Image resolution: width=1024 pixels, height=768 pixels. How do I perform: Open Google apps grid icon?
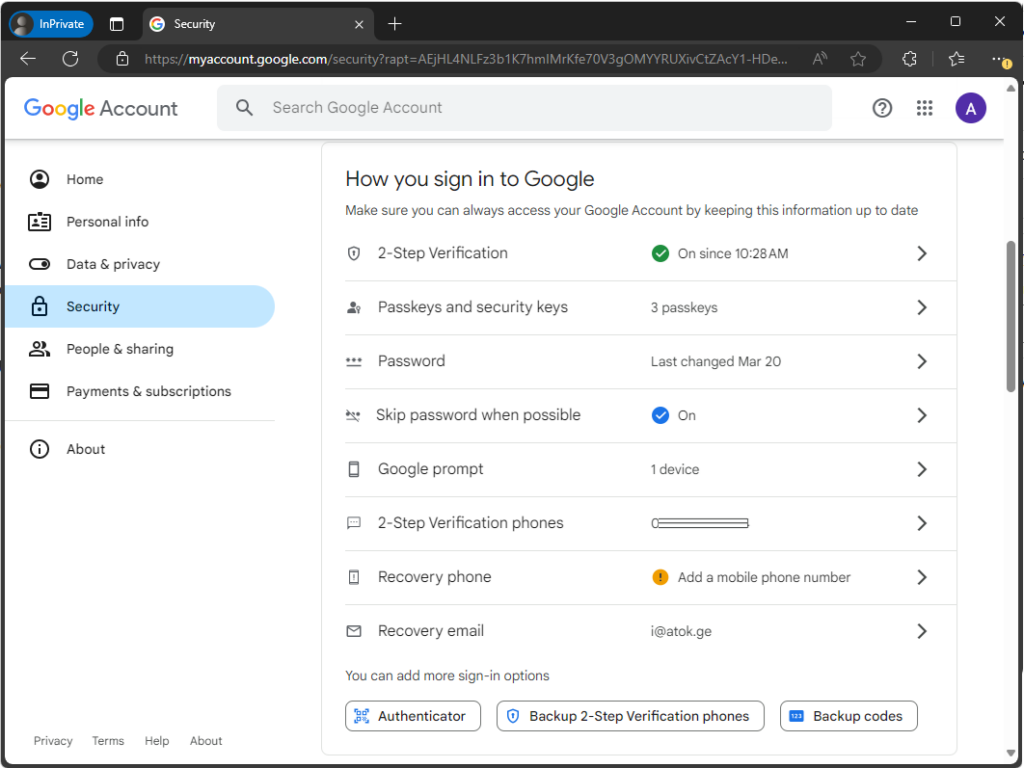click(x=924, y=108)
